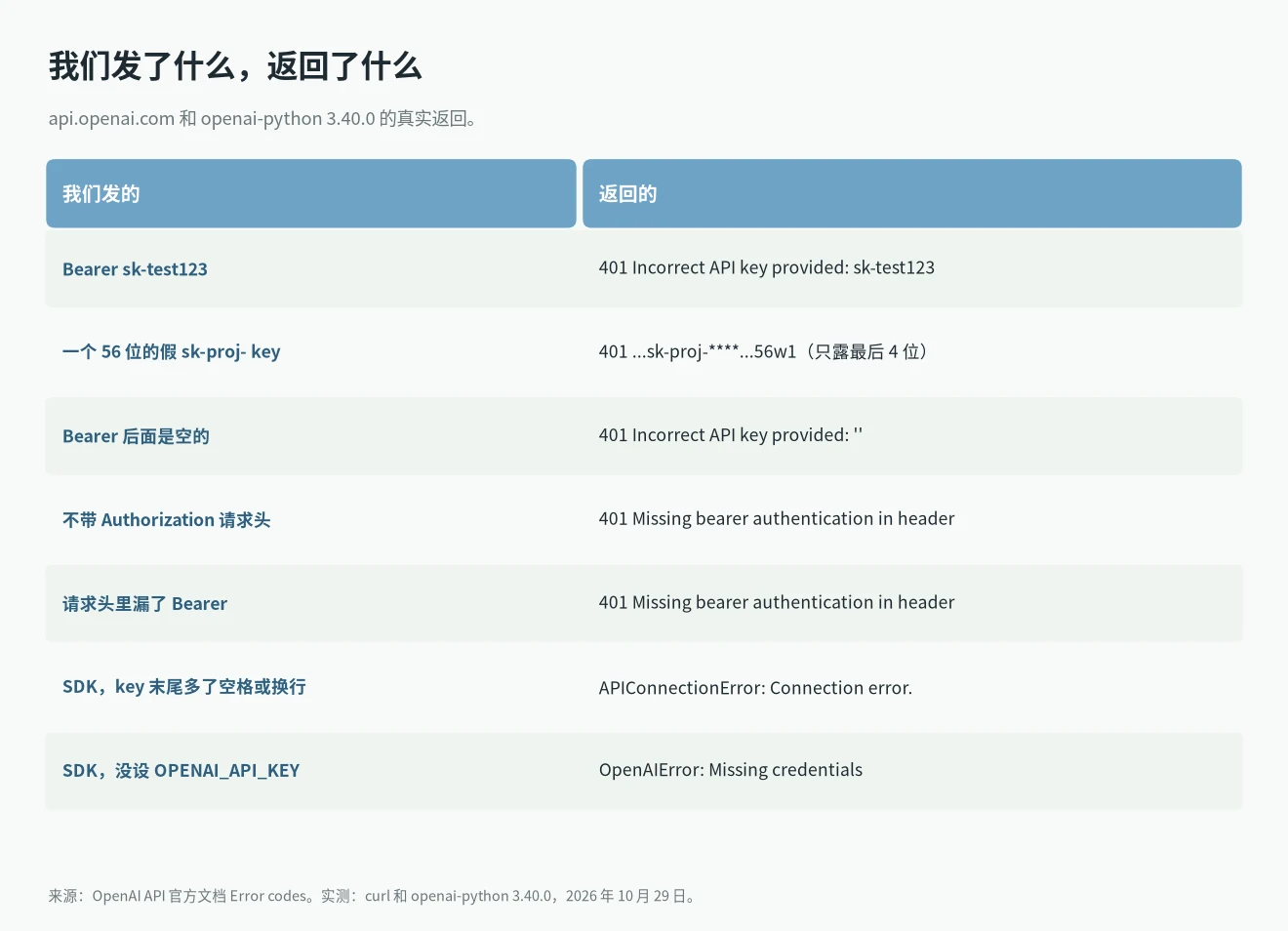Click the source footnote beginning 来源

(375, 896)
